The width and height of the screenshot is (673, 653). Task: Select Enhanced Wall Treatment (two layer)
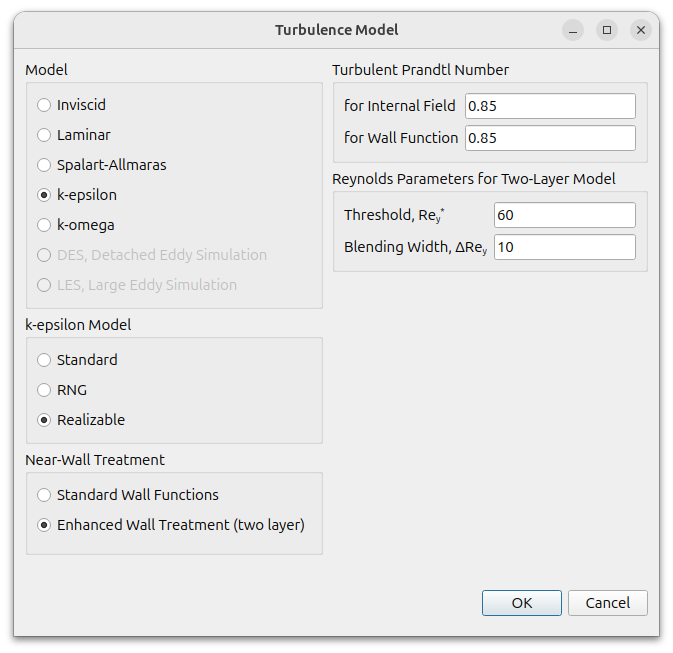pos(171,525)
